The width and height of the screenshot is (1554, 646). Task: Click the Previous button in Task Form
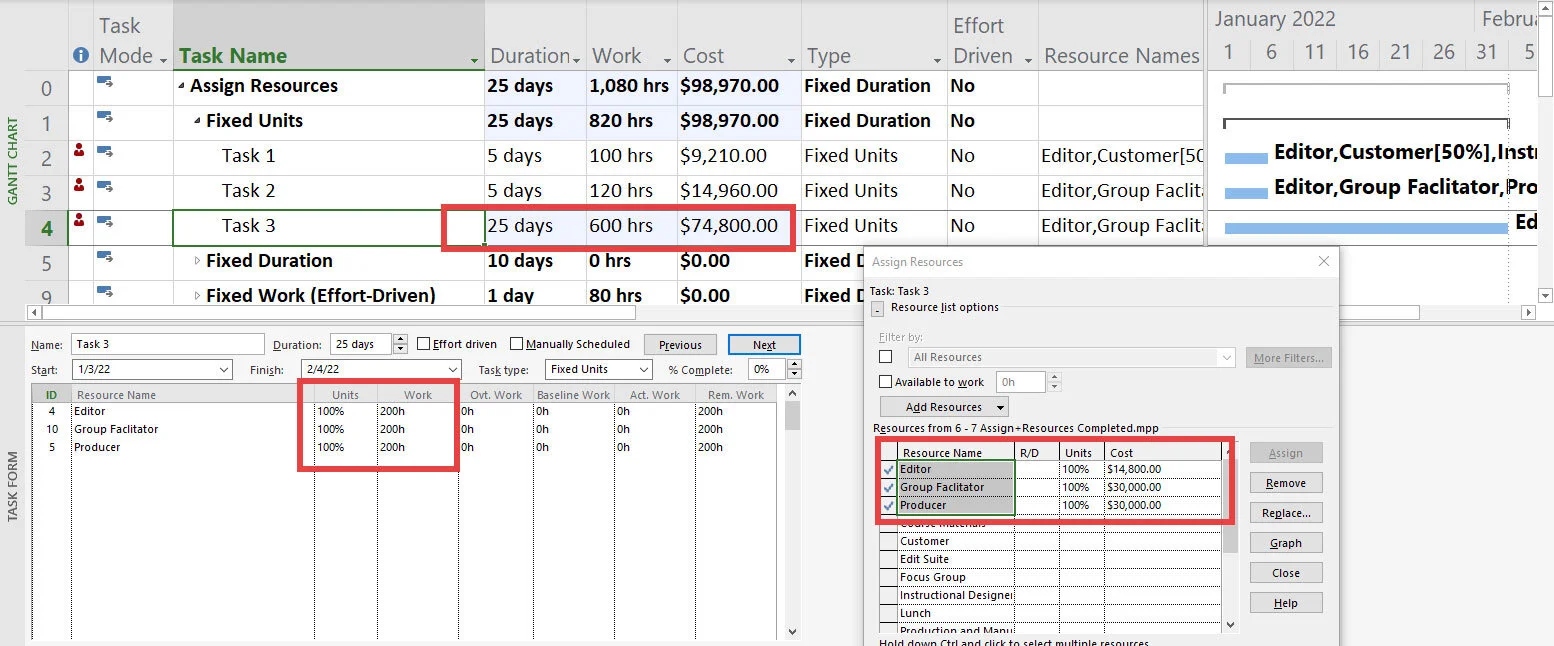(680, 345)
